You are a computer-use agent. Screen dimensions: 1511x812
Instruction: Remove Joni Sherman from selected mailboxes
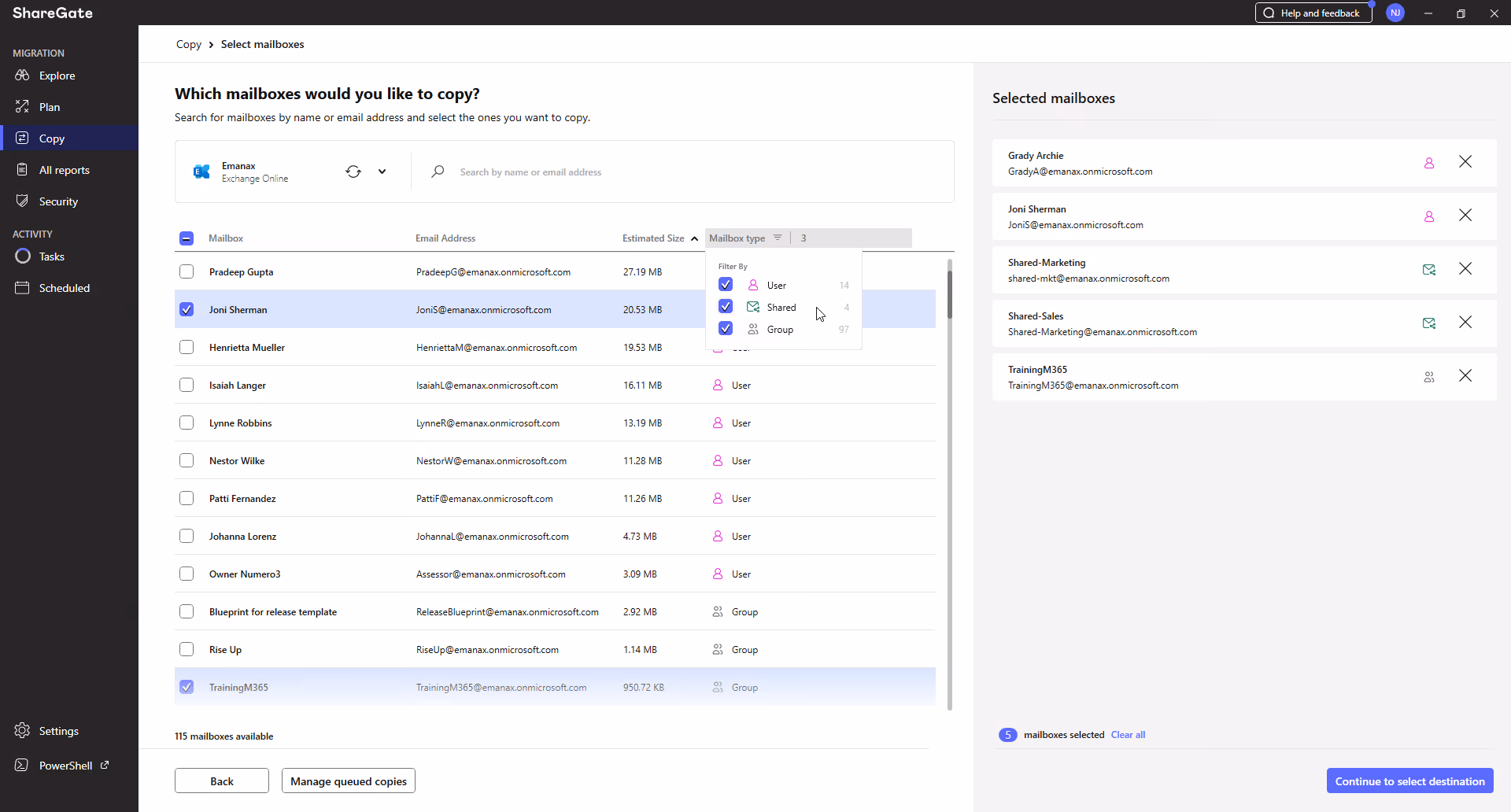point(1465,215)
